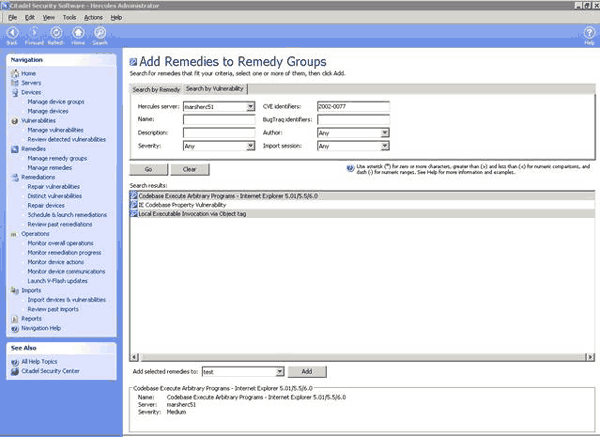Click the Back toolbar icon
Image resolution: width=600 pixels, height=437 pixels.
coord(12,32)
